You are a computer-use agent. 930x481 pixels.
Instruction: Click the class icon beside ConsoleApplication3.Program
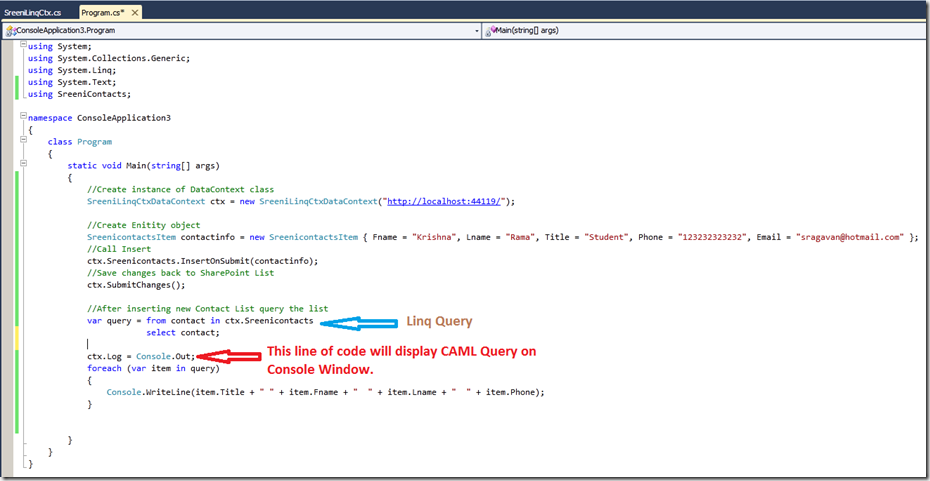tap(11, 30)
